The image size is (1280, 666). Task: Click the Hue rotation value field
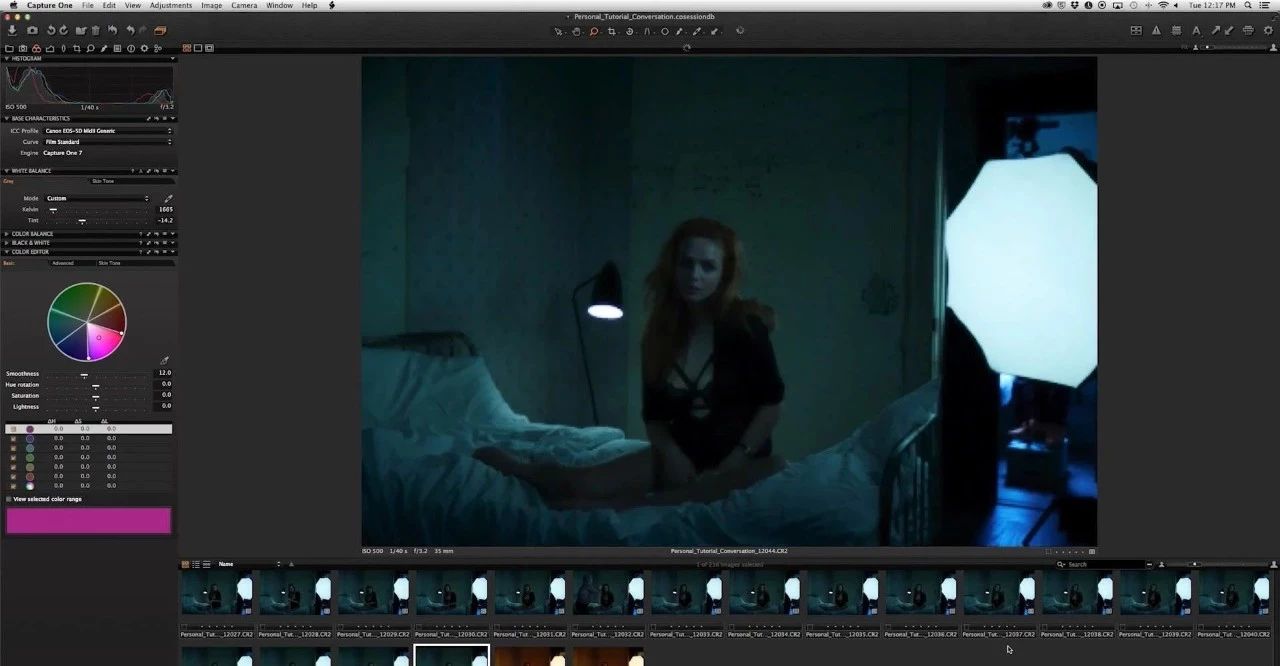[161, 384]
